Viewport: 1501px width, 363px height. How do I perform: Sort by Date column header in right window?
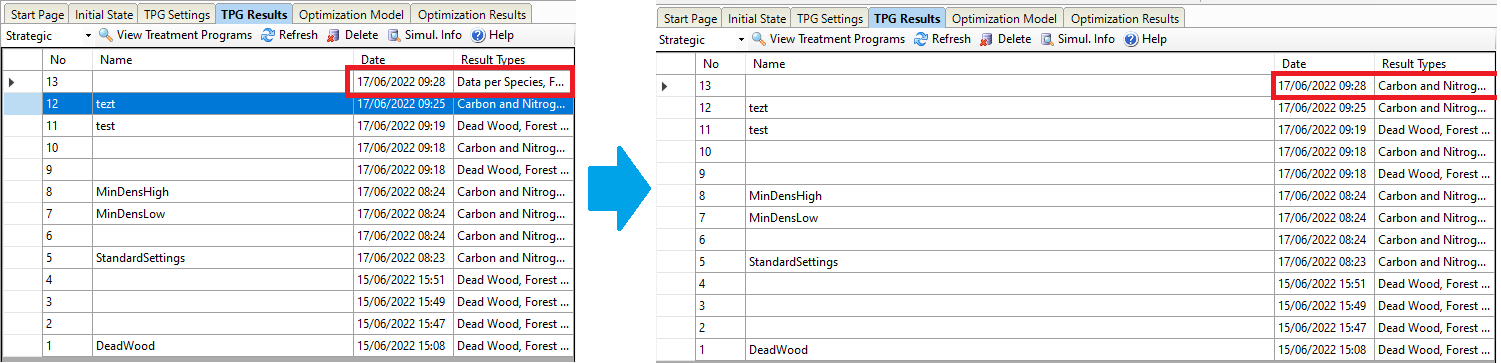tap(1325, 64)
